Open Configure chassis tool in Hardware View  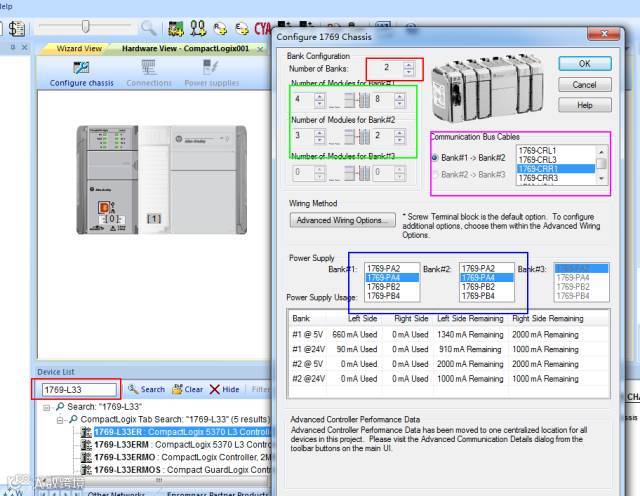point(81,73)
